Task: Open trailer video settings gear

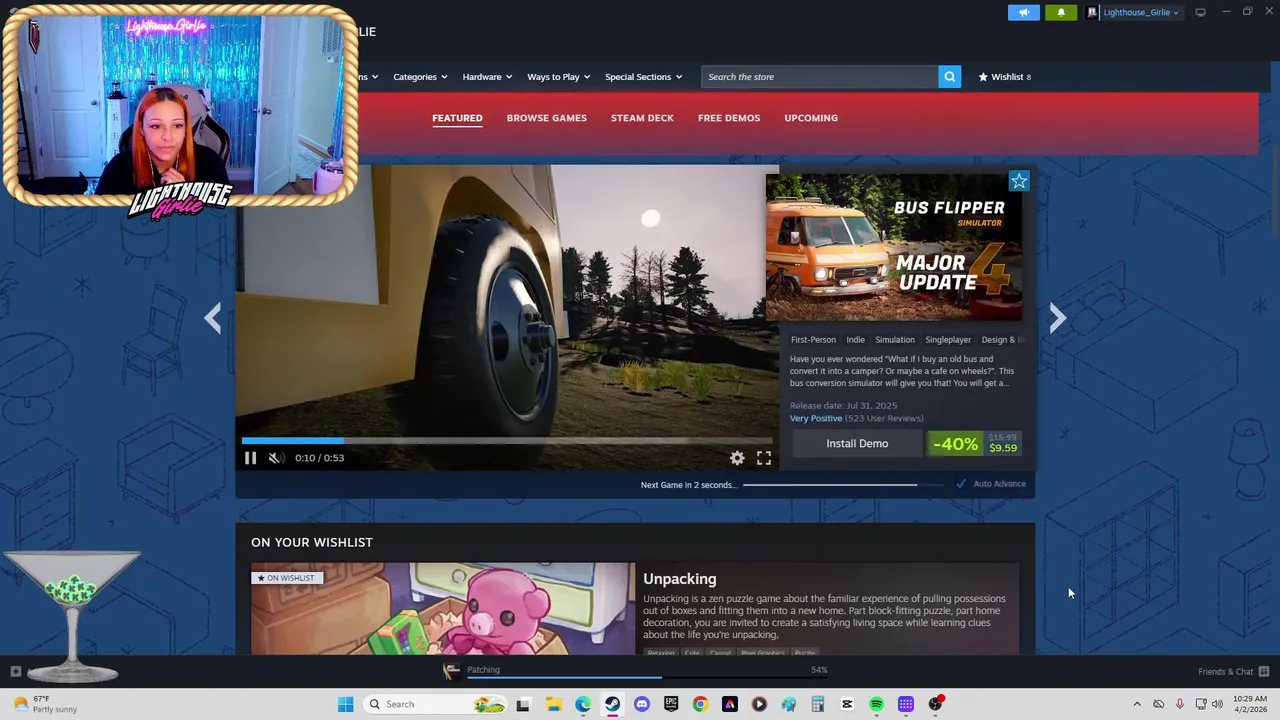Action: pos(737,458)
